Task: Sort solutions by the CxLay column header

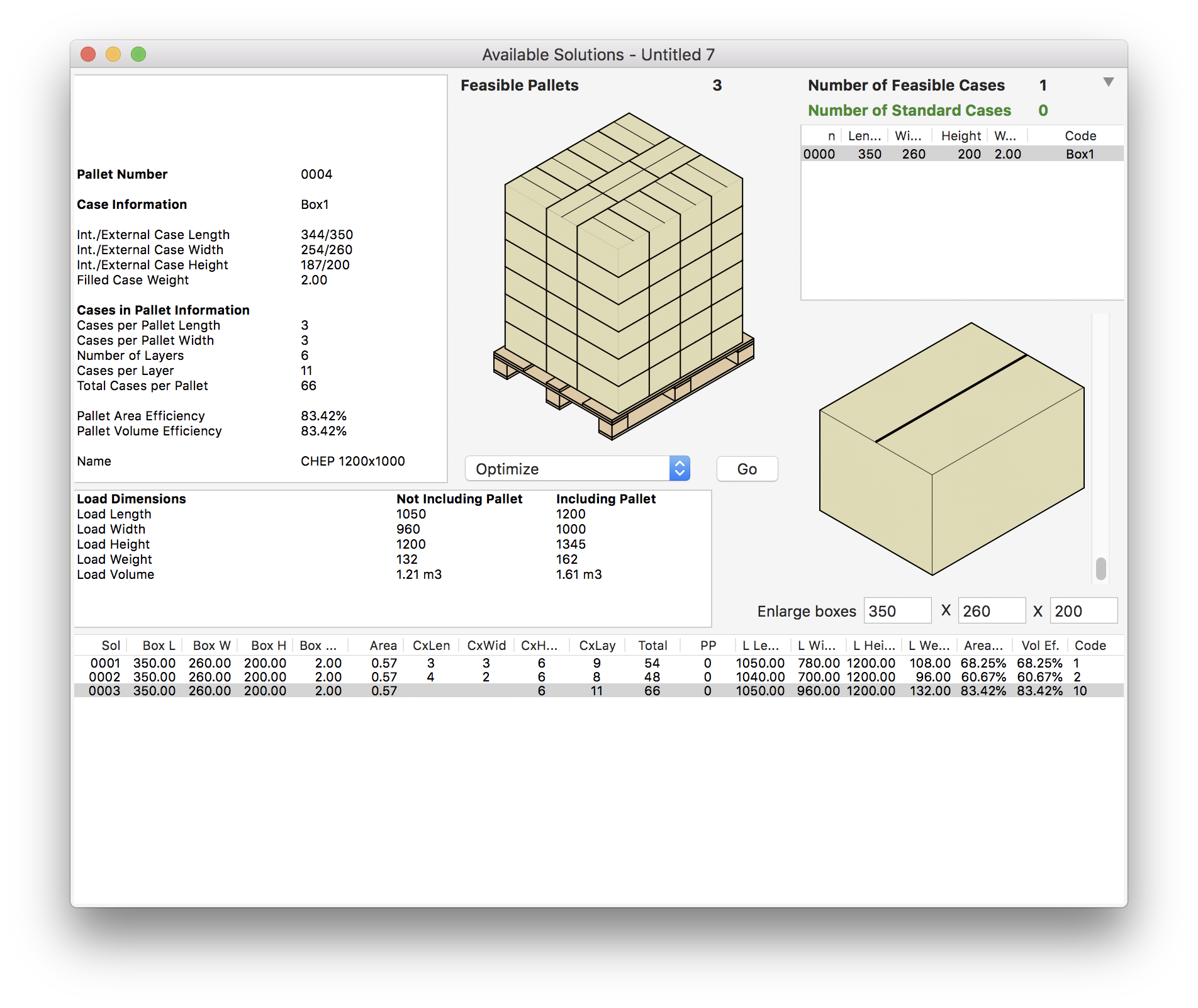Action: coord(597,646)
